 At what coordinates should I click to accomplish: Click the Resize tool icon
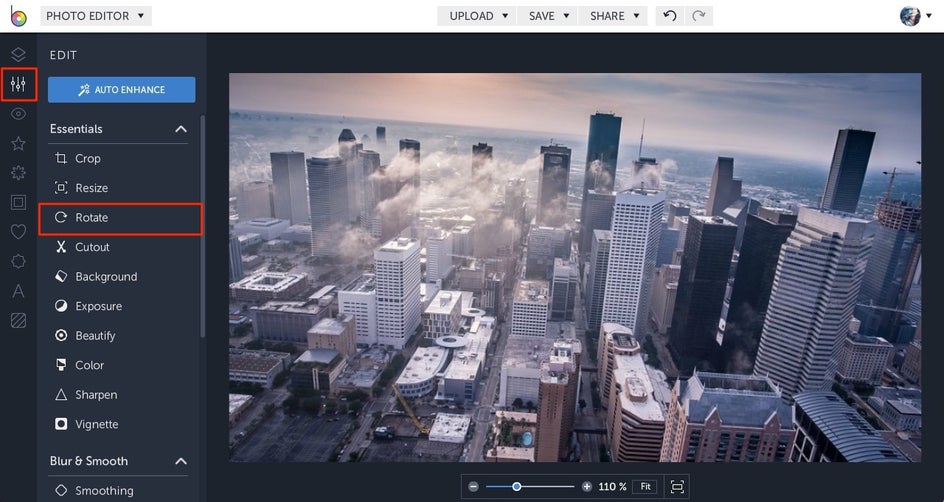(x=61, y=188)
